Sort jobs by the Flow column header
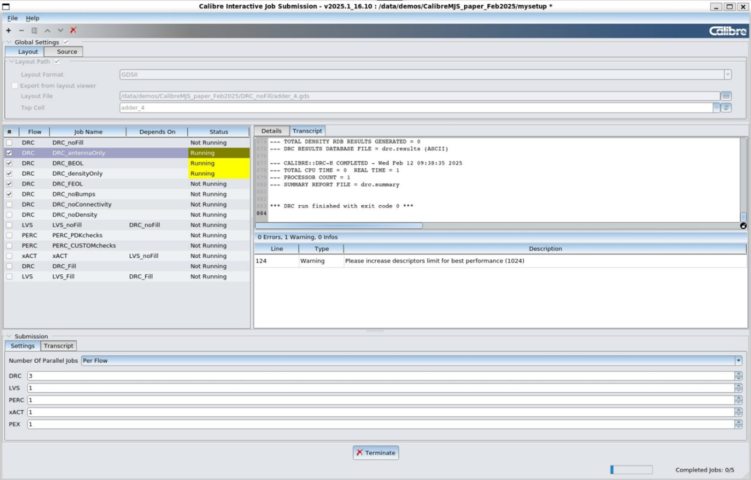The image size is (751, 480). [34, 132]
